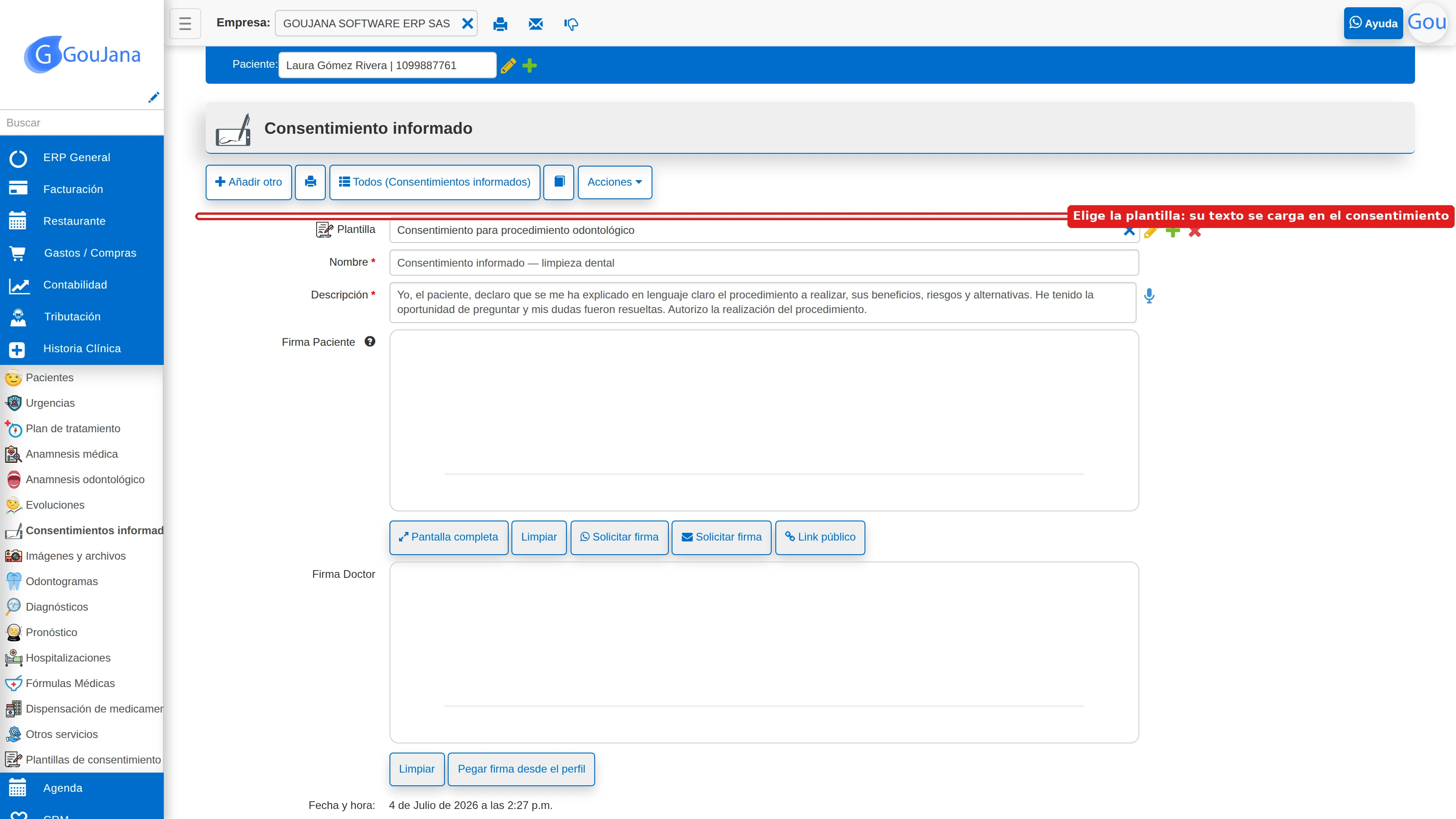Click the Firma Paciente help question icon

pyautogui.click(x=369, y=341)
